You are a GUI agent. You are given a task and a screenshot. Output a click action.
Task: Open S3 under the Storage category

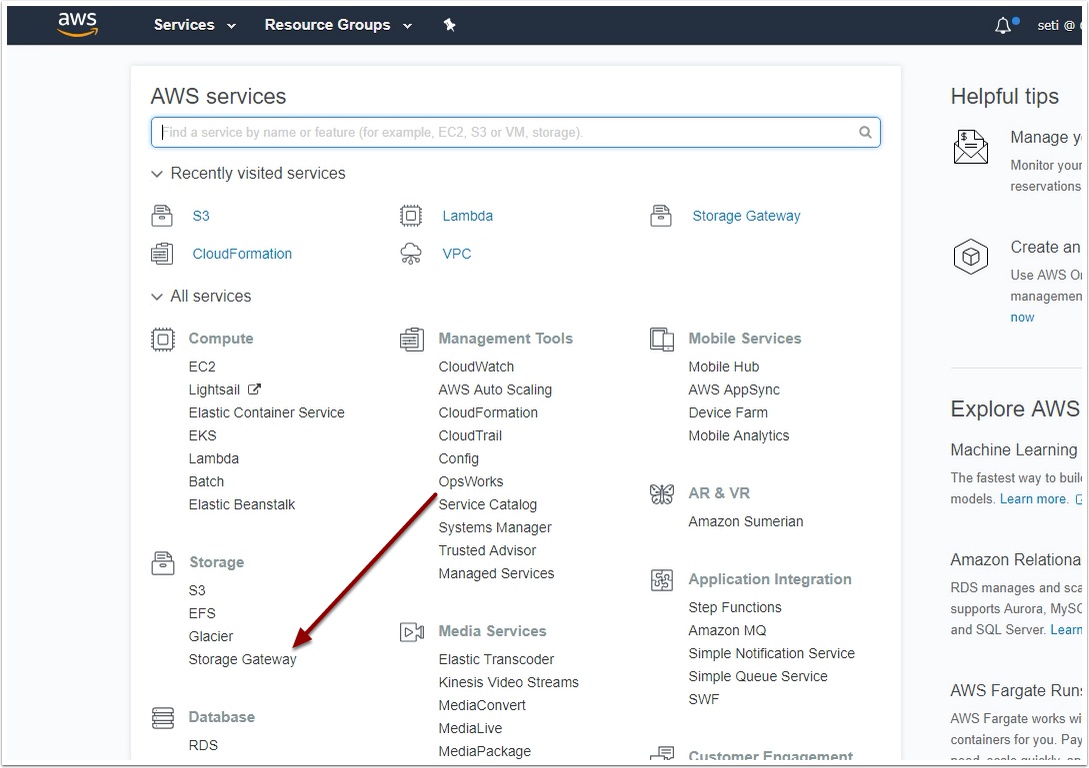(x=197, y=590)
